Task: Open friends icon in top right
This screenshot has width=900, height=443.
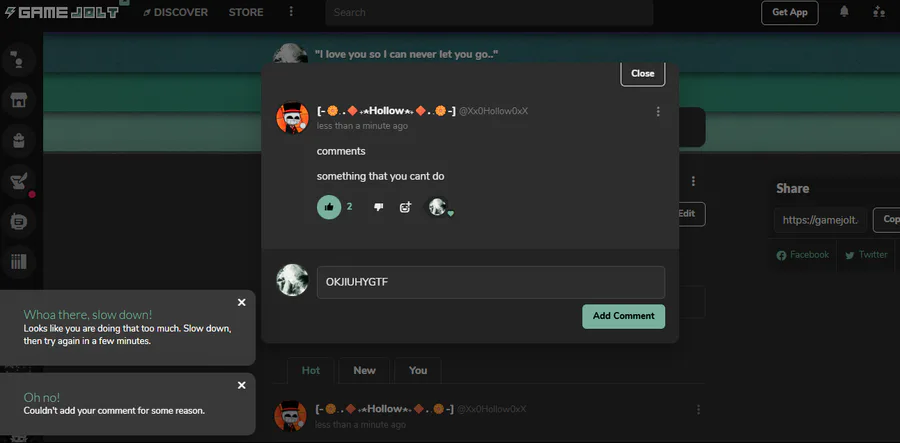Action: [879, 11]
